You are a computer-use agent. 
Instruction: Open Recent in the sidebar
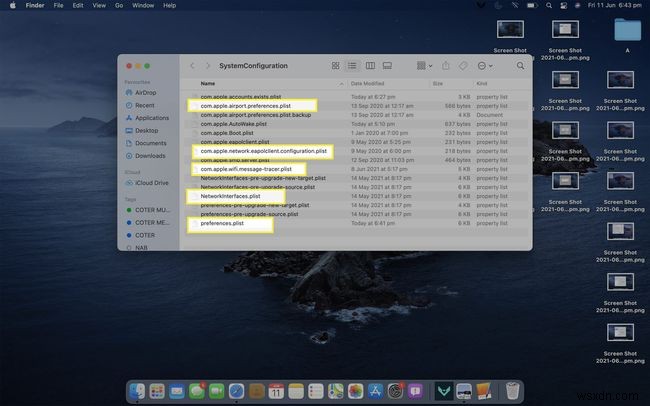(140, 105)
